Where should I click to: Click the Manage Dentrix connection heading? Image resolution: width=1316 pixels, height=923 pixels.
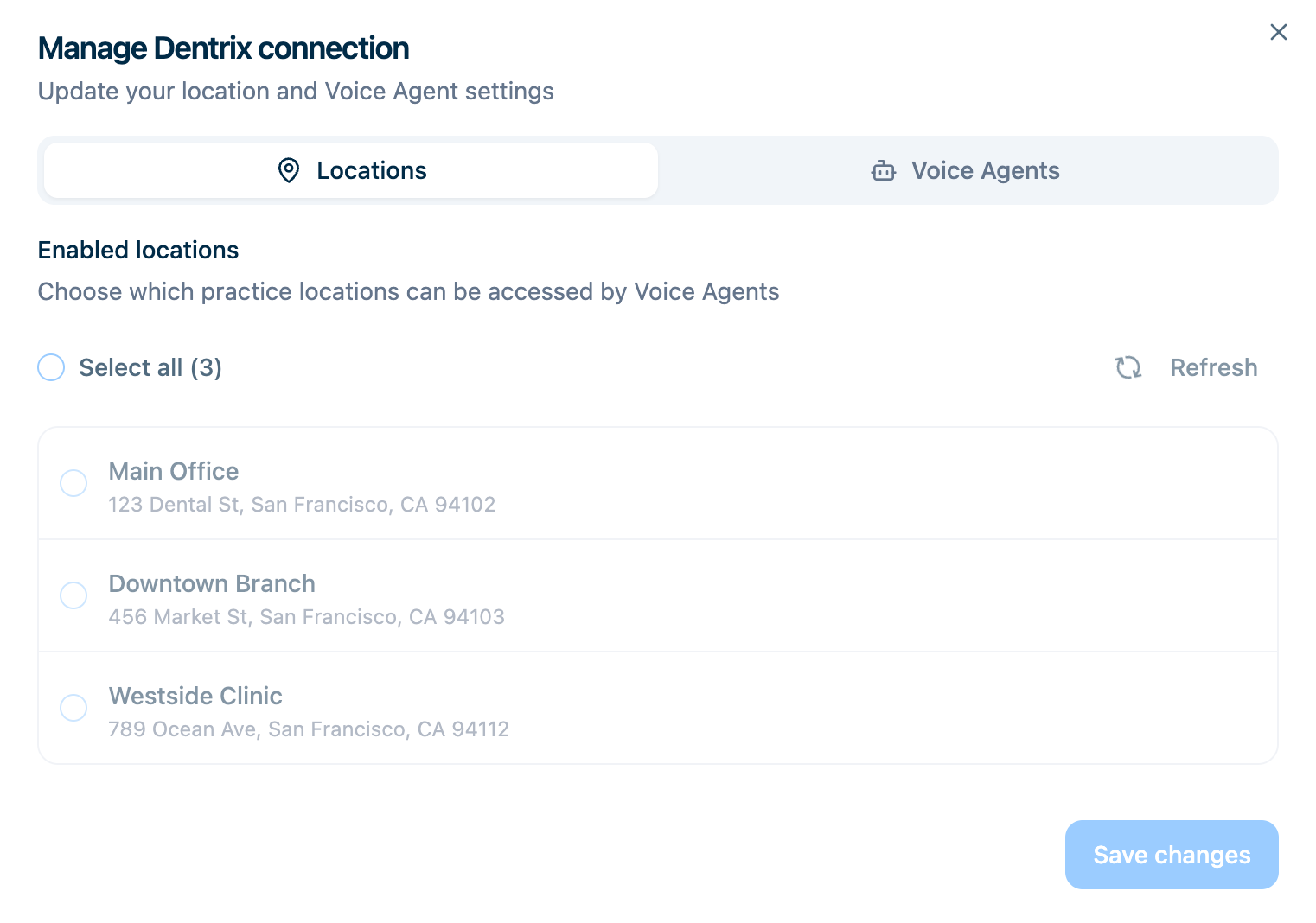click(223, 48)
